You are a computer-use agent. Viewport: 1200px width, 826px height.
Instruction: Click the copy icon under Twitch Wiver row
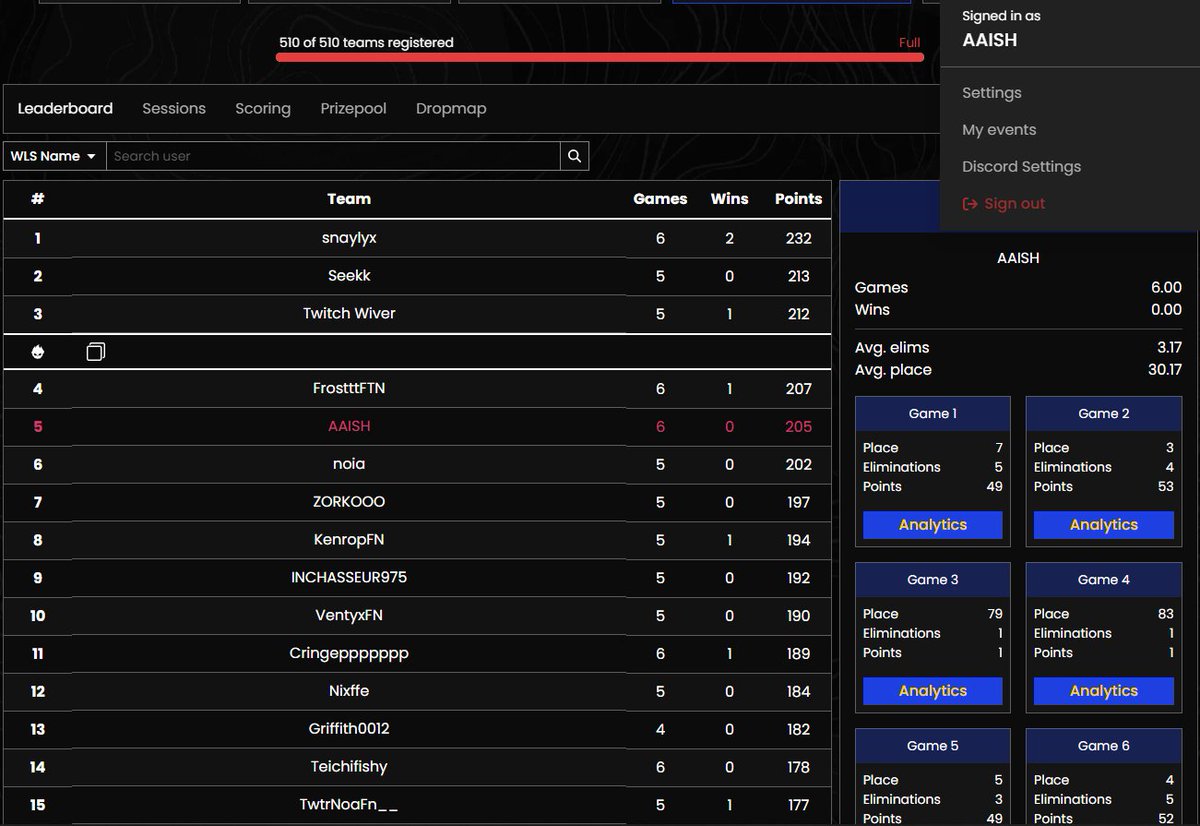pos(96,351)
